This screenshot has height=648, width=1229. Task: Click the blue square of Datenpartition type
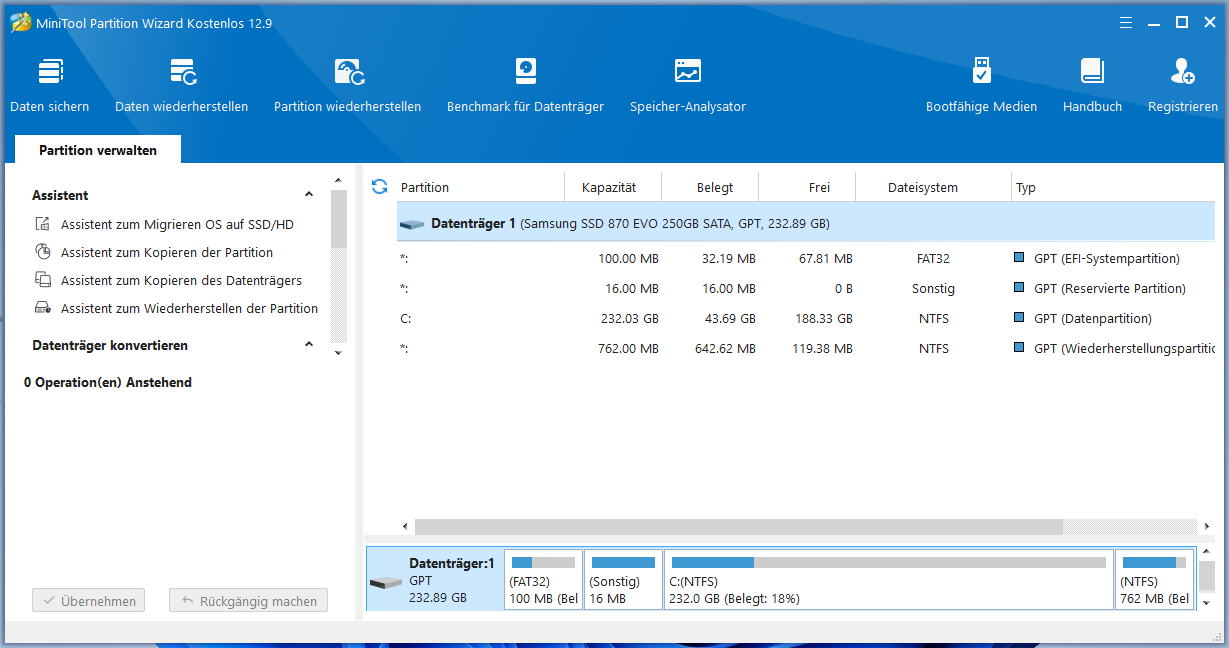pyautogui.click(x=1019, y=318)
